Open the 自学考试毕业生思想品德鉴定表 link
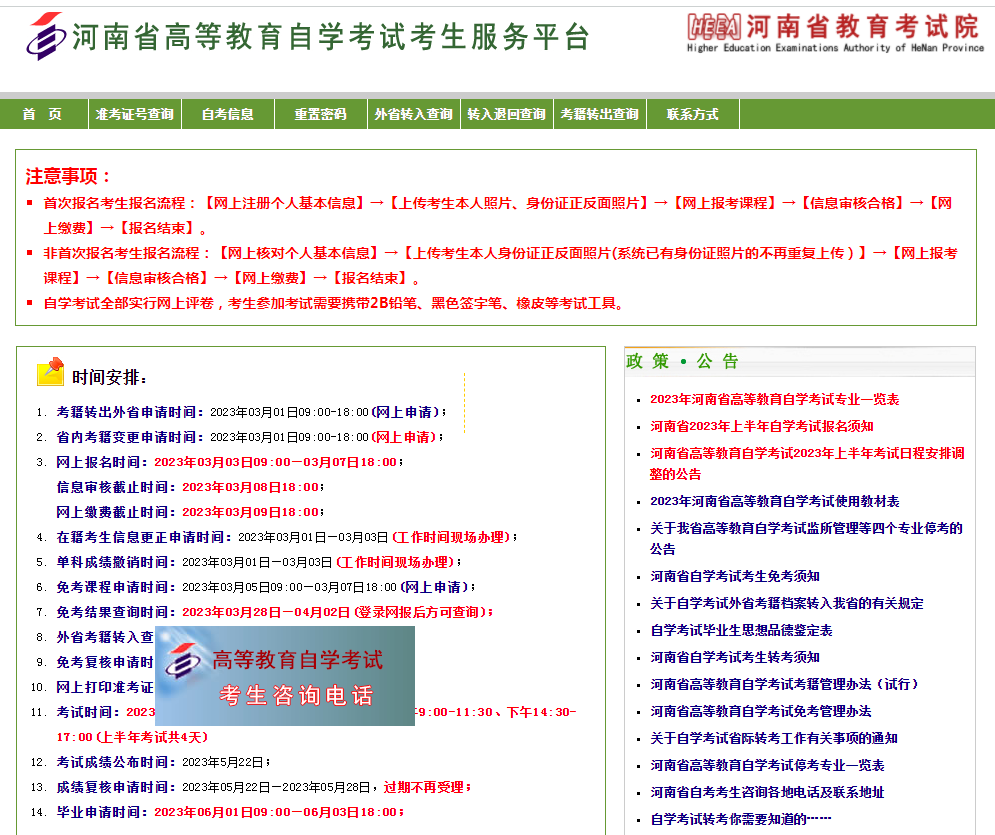Screen dimensions: 995x835 coord(741,630)
